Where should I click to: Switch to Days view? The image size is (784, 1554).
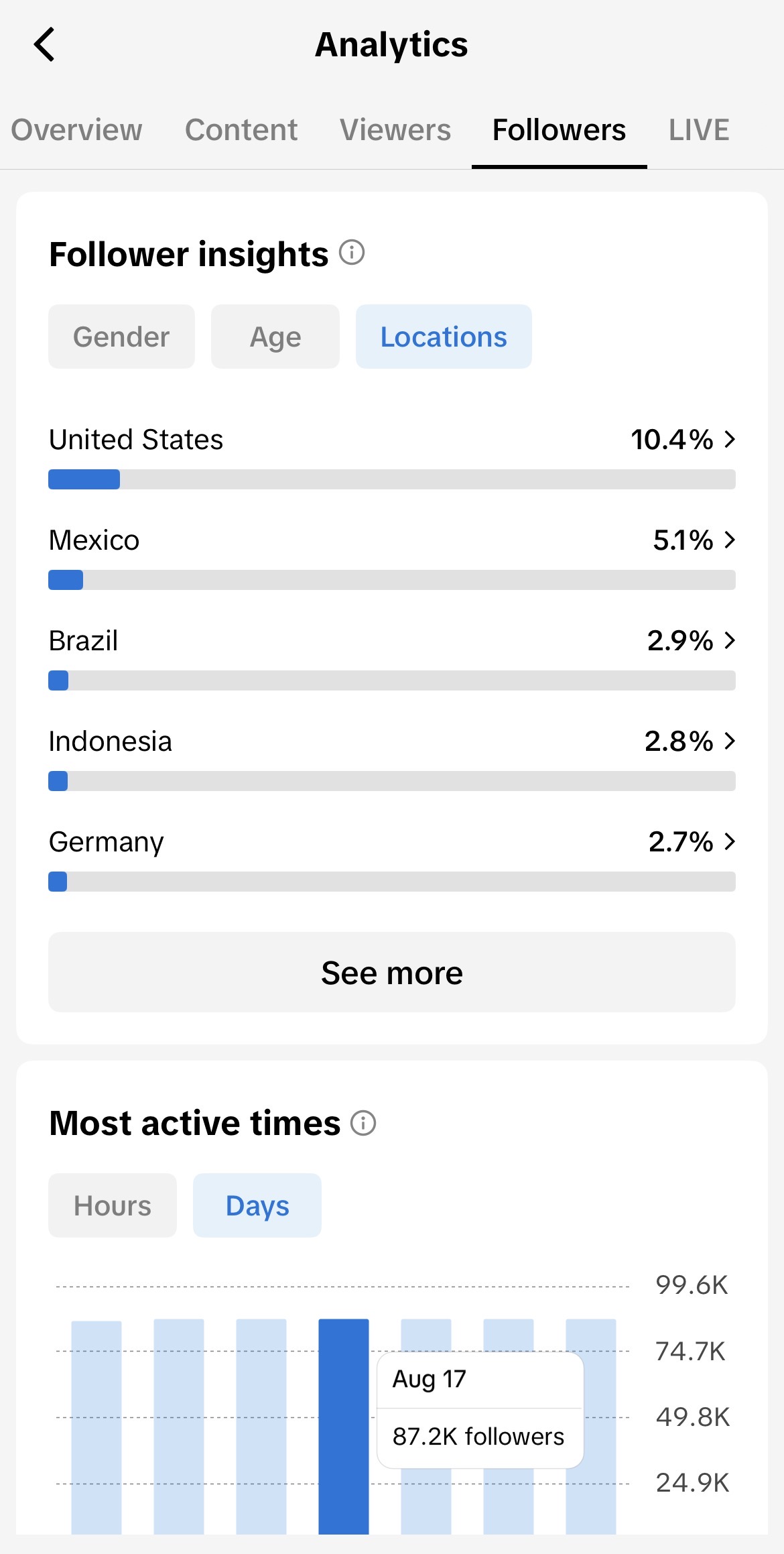257,1205
